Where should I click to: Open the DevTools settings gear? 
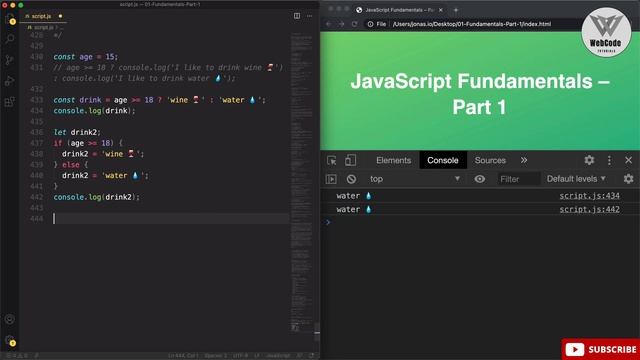click(x=589, y=160)
